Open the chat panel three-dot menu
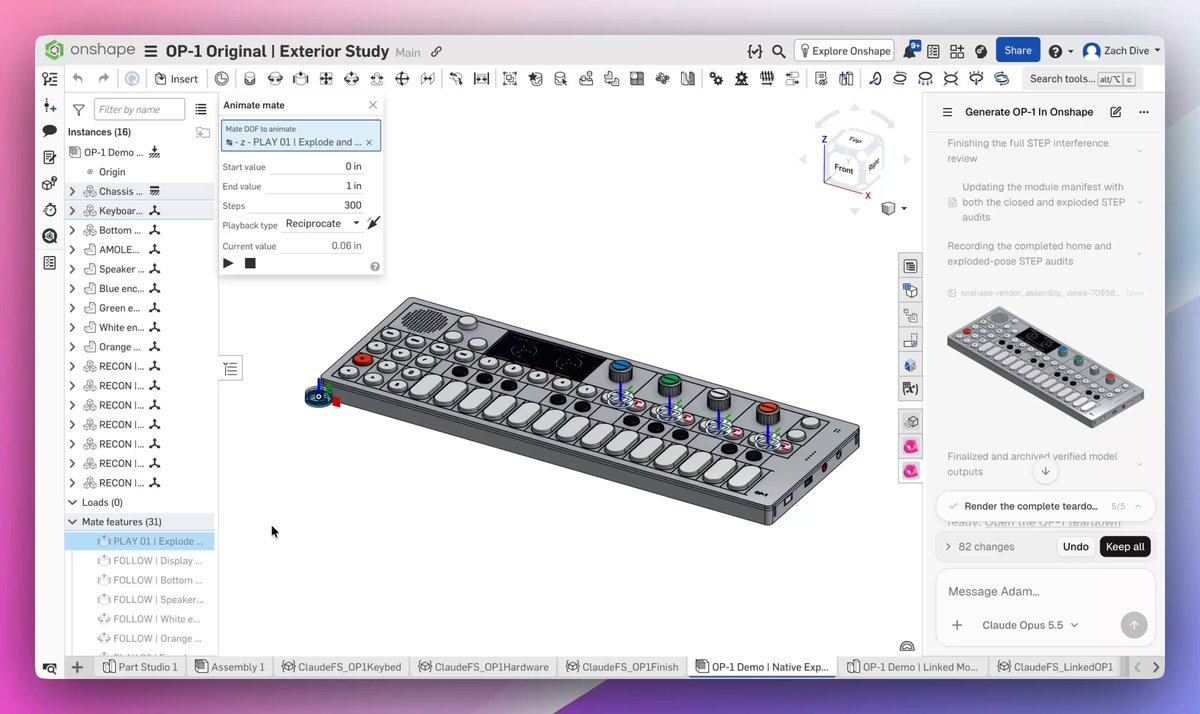The image size is (1200, 714). 1144,112
